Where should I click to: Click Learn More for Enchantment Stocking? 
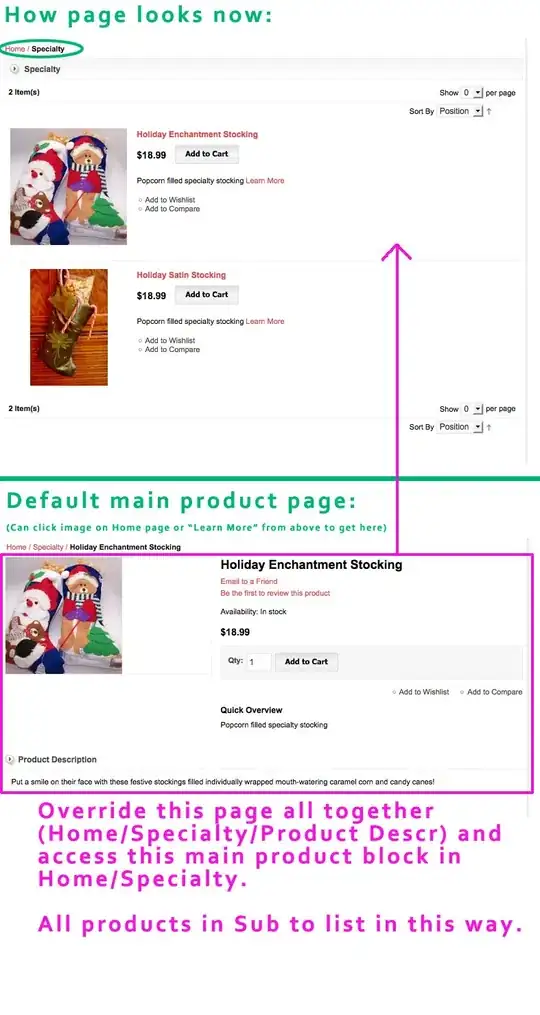coord(265,181)
